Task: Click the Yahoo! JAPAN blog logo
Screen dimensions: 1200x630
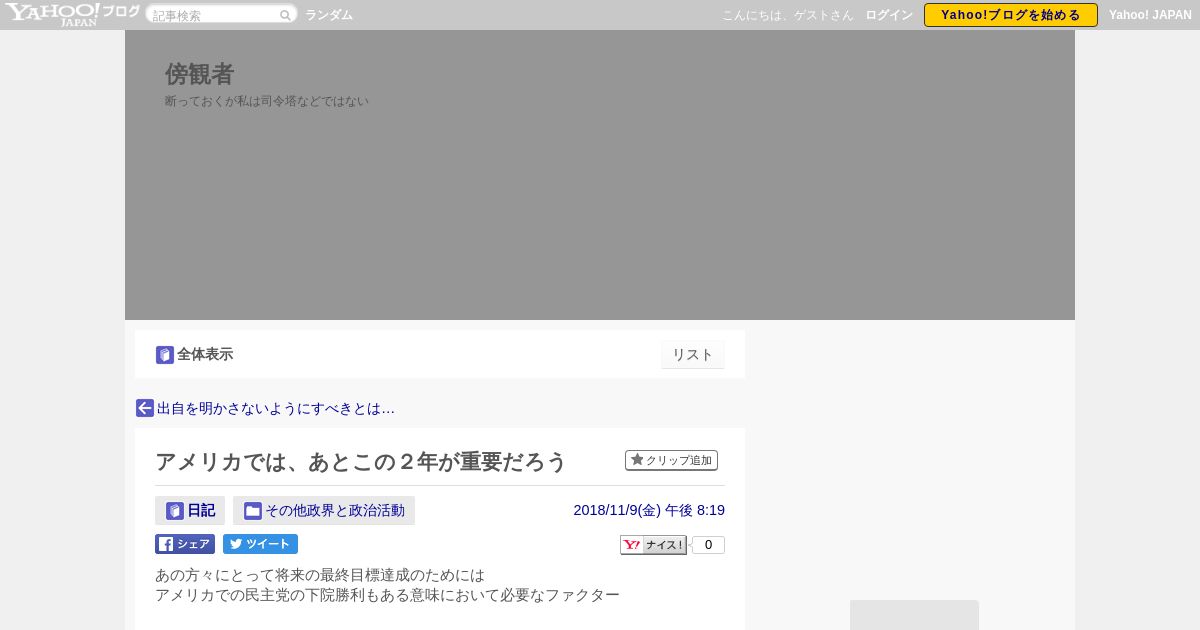Action: coord(72,14)
